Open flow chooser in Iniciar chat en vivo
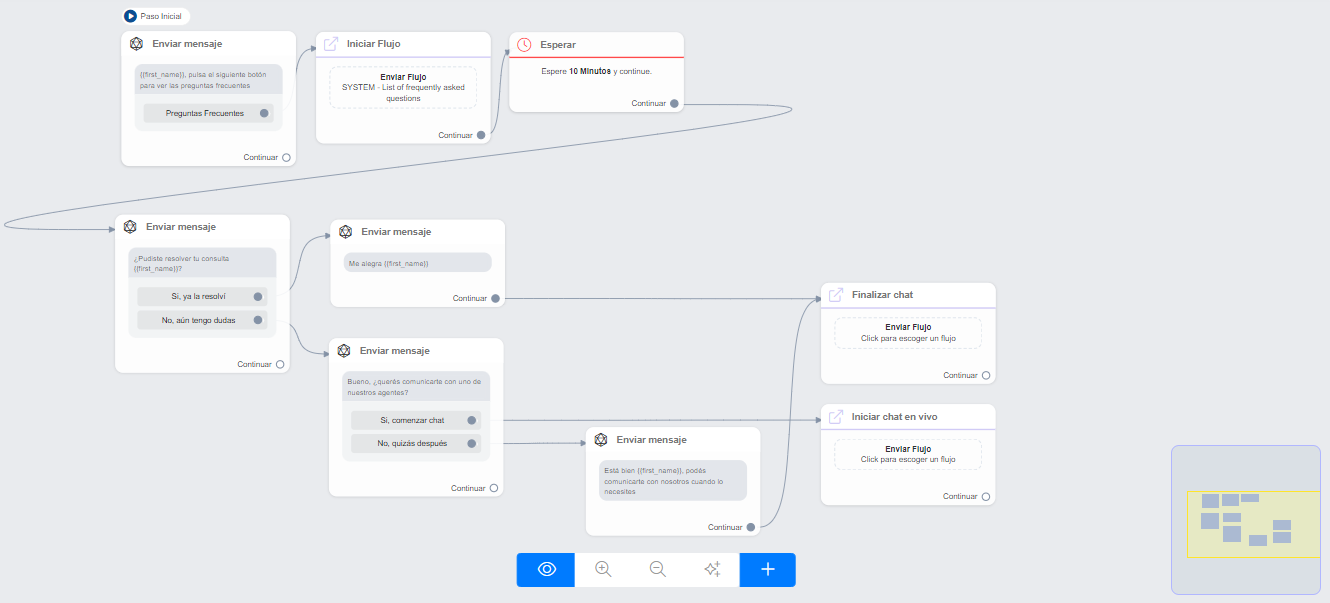The image size is (1330, 603). click(x=908, y=454)
